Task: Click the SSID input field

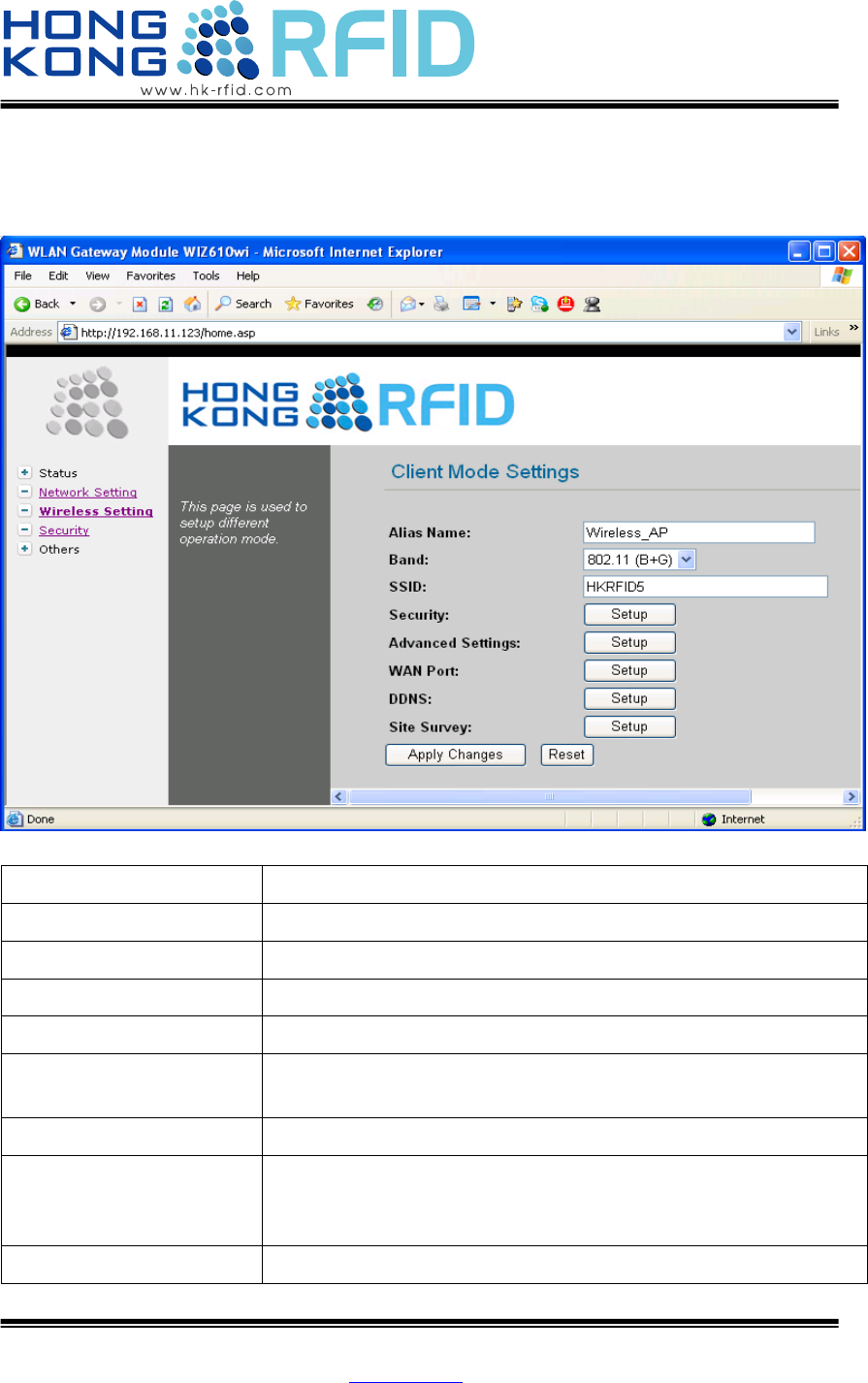Action: tap(706, 587)
